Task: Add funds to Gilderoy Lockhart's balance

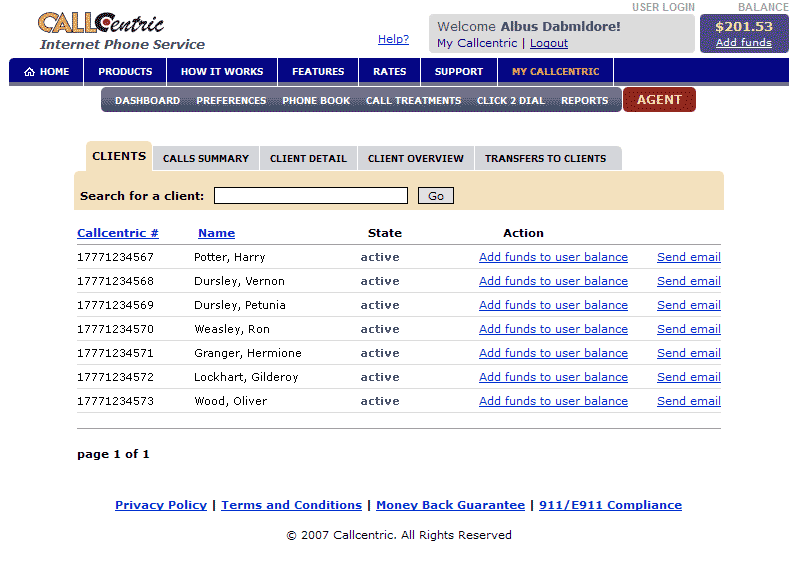Action: [x=553, y=377]
